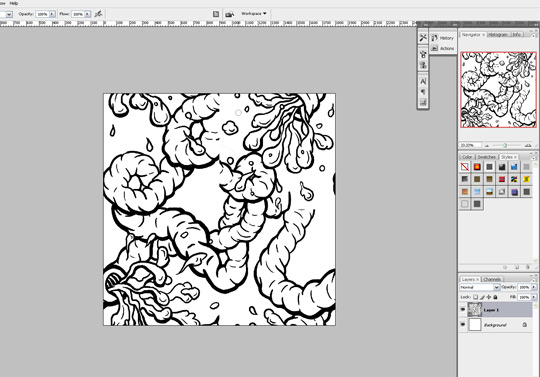540x377 pixels.
Task: Open the Styles panel options menu
Action: click(x=533, y=158)
